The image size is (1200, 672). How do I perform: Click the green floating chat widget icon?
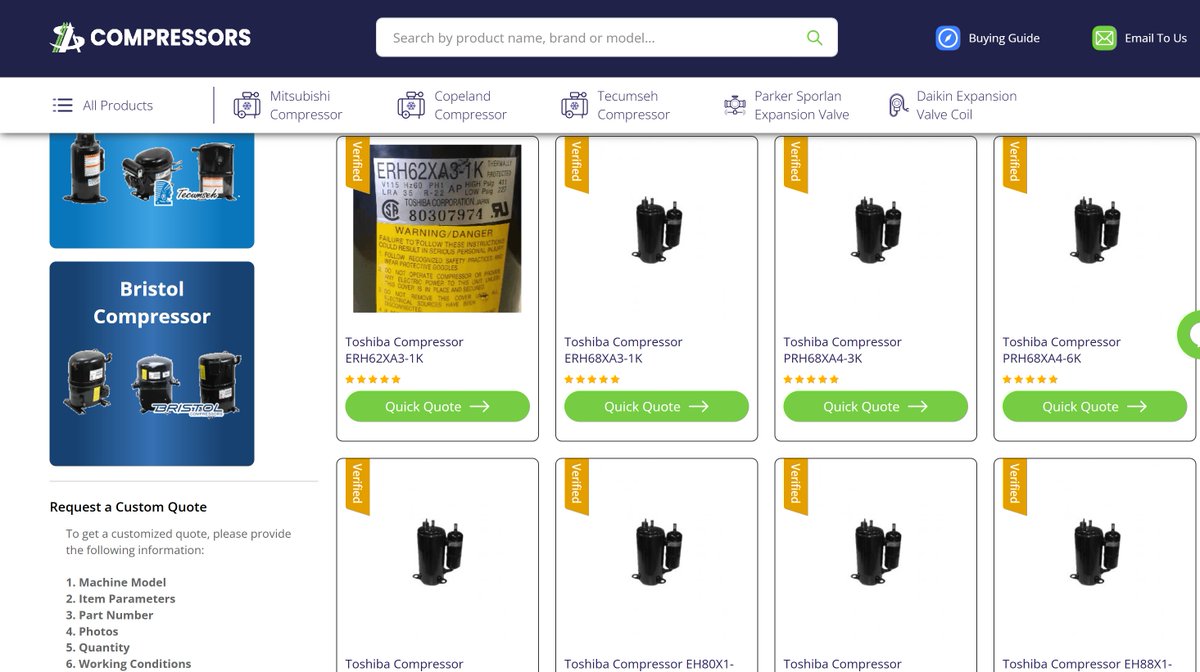[x=1190, y=335]
